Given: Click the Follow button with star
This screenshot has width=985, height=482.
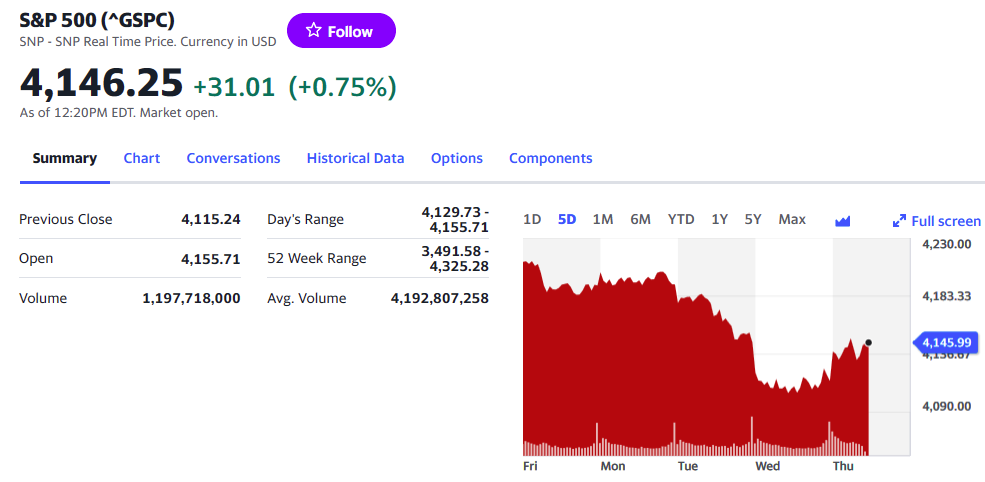Looking at the screenshot, I should pos(341,31).
